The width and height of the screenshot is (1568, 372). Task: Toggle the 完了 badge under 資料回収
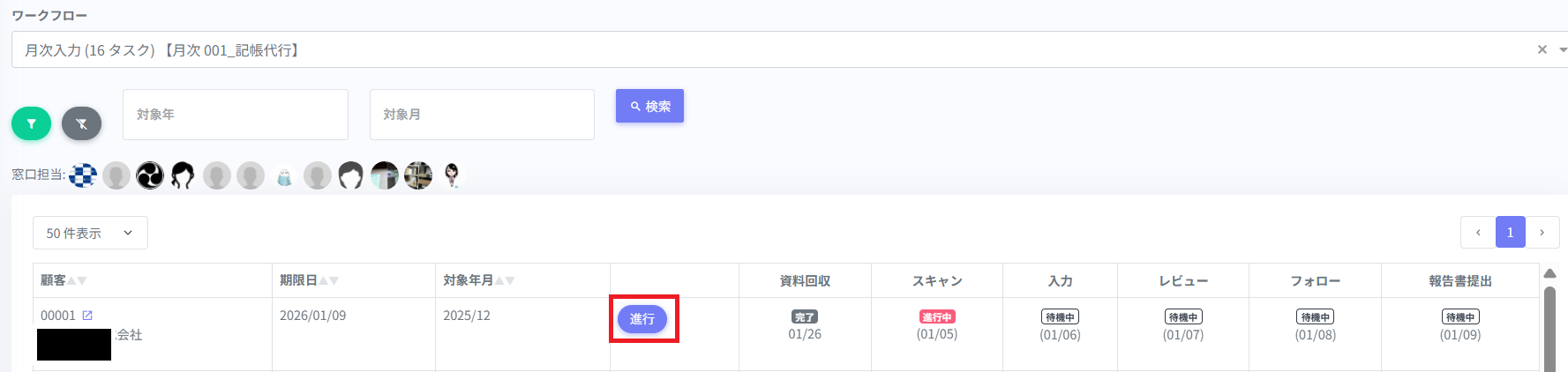(804, 317)
